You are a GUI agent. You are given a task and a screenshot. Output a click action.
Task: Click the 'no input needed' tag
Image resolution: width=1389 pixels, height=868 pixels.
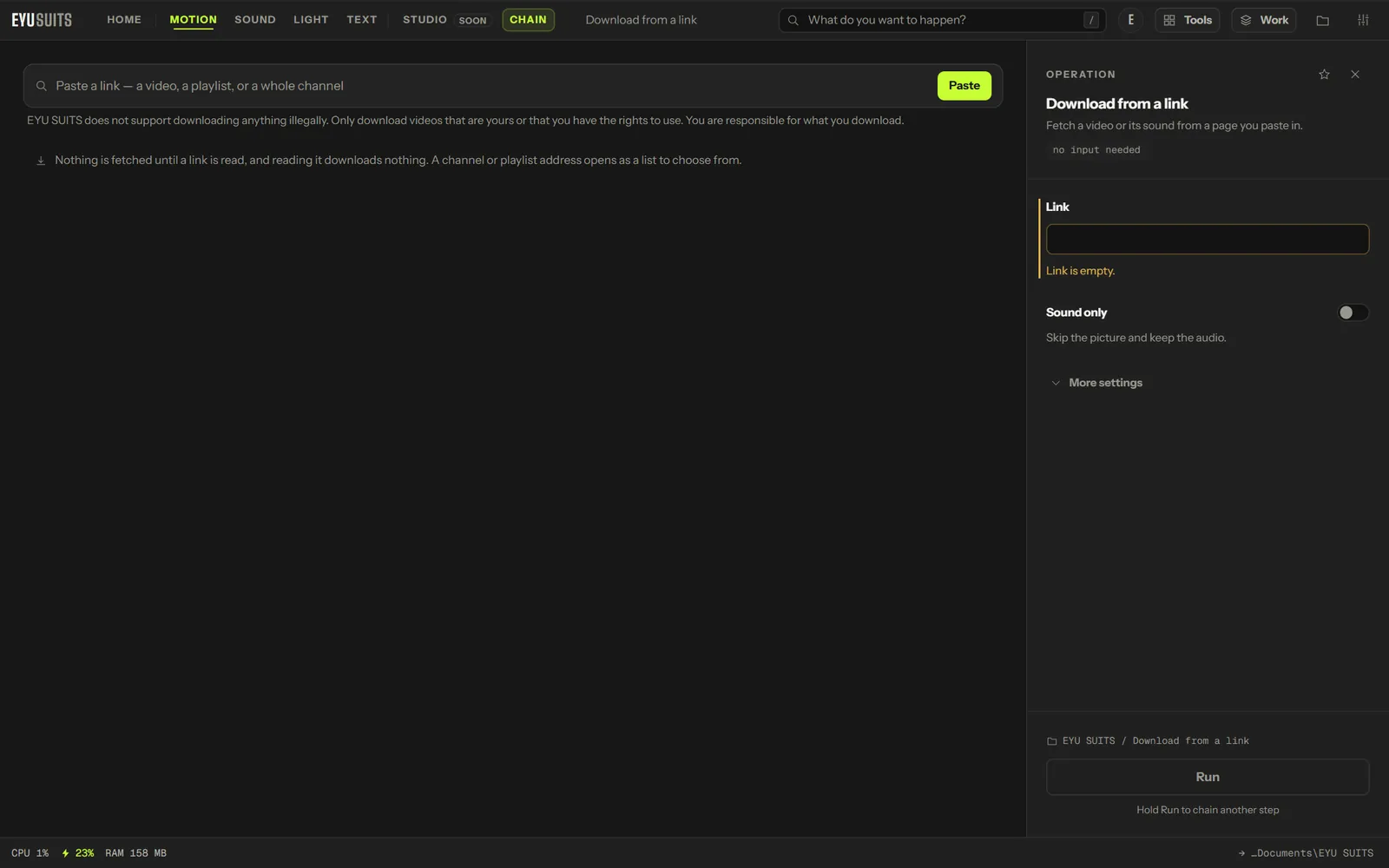[x=1096, y=150]
